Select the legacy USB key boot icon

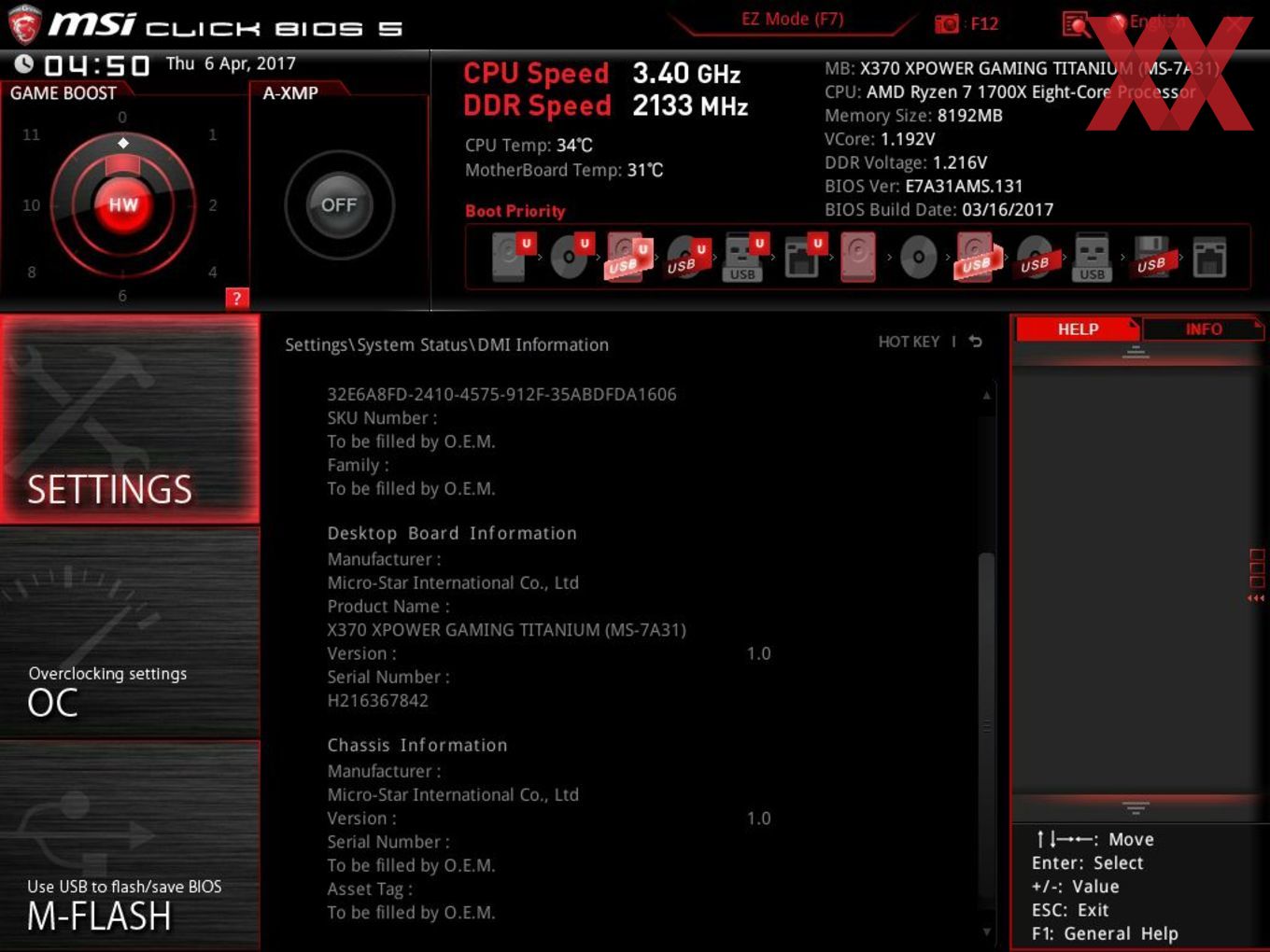pyautogui.click(x=1091, y=257)
